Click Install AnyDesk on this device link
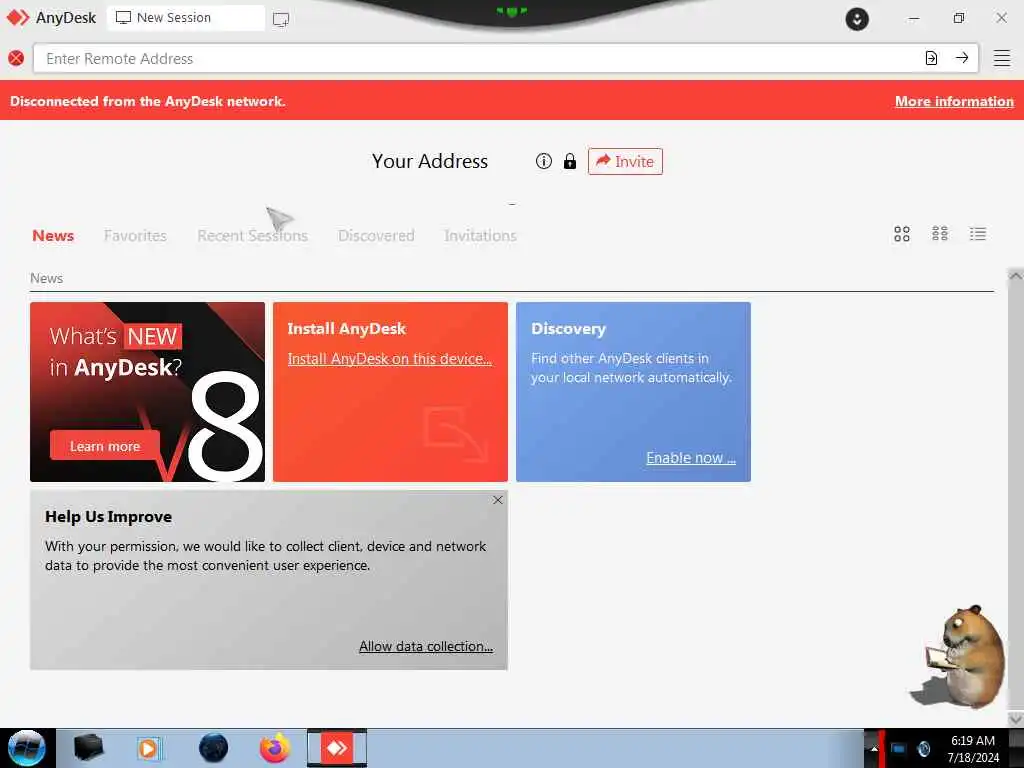 tap(389, 359)
